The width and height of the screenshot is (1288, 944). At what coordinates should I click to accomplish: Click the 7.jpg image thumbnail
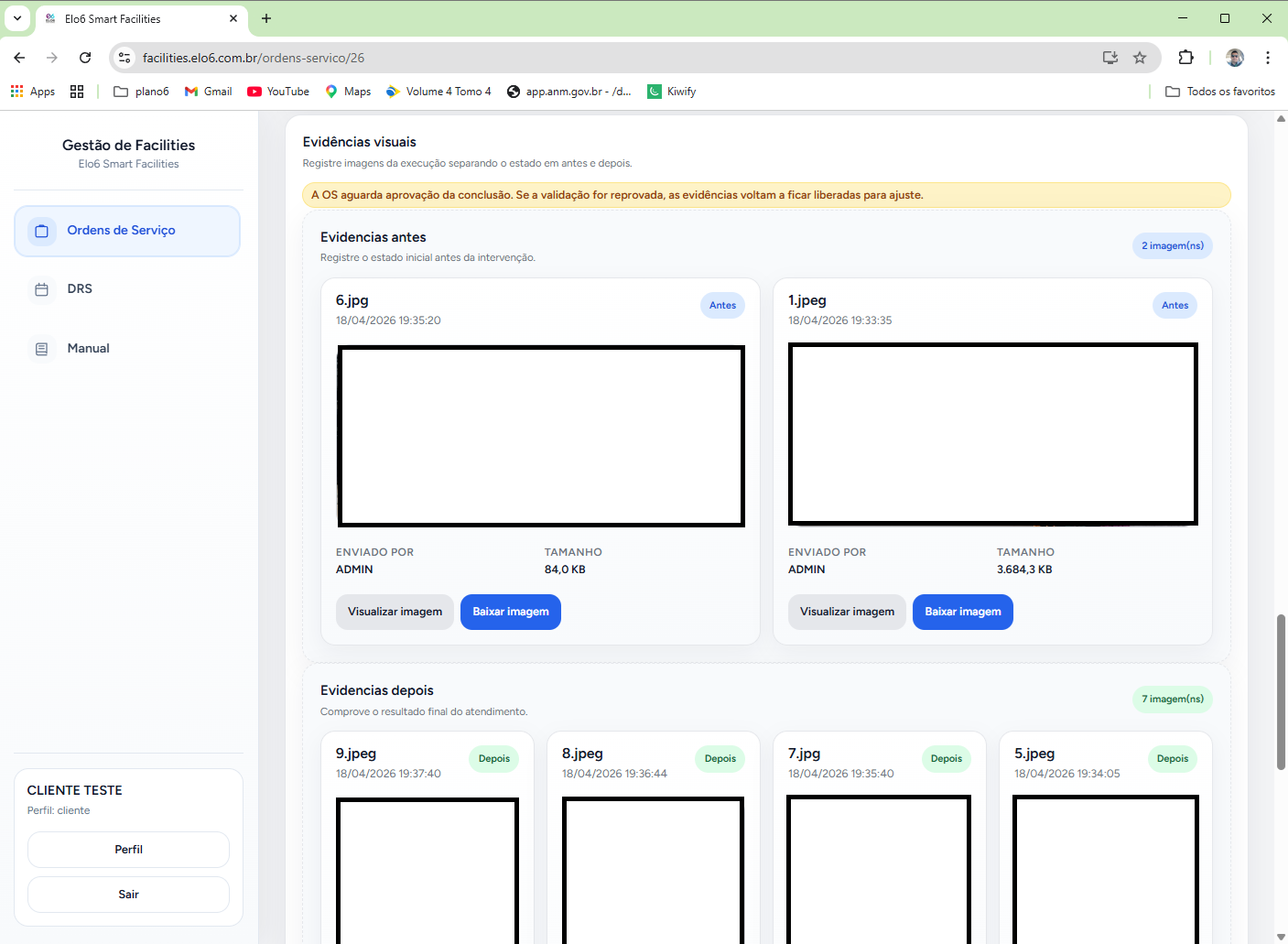pos(879,870)
